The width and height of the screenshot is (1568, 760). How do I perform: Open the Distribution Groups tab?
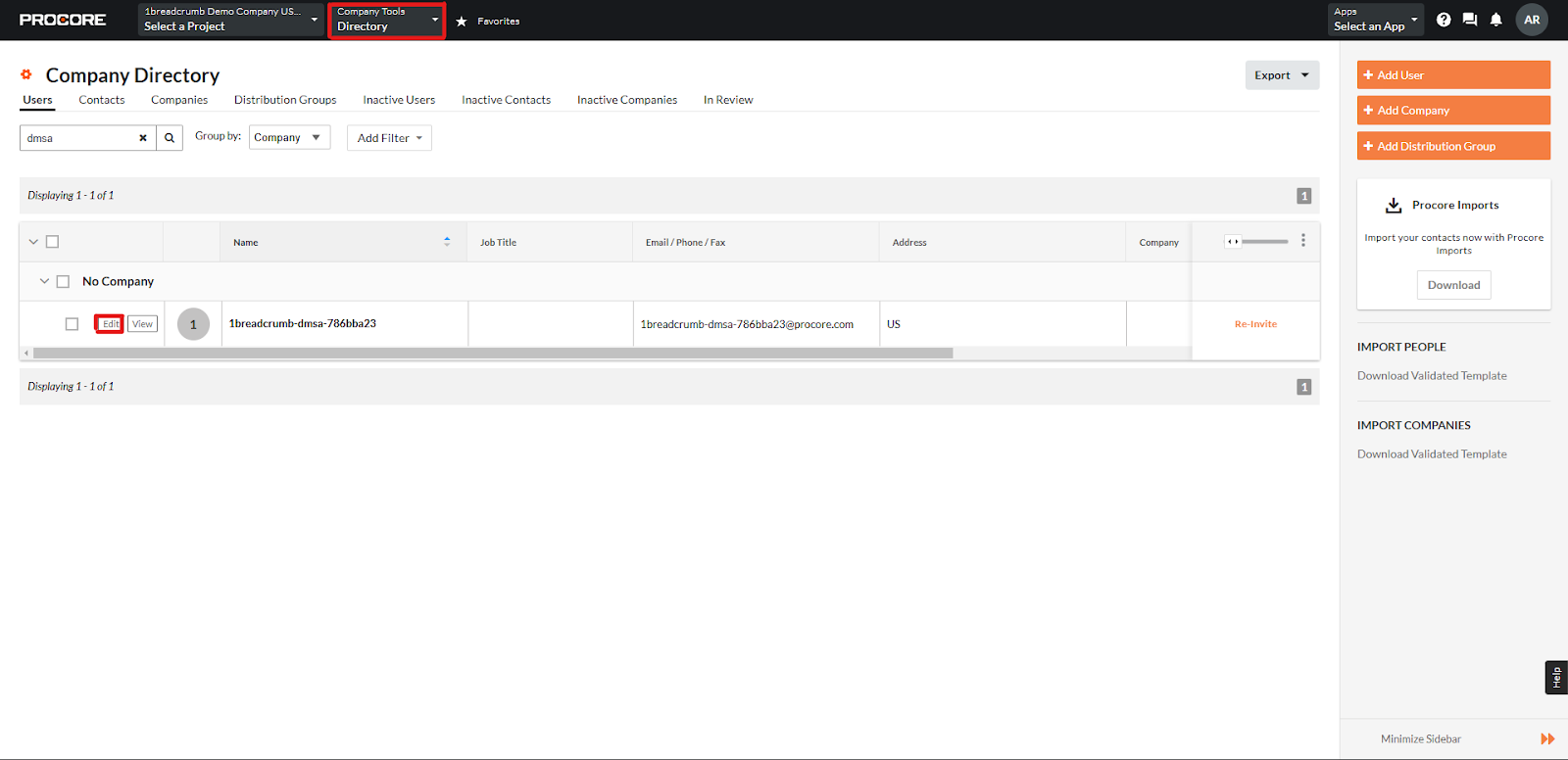click(285, 100)
